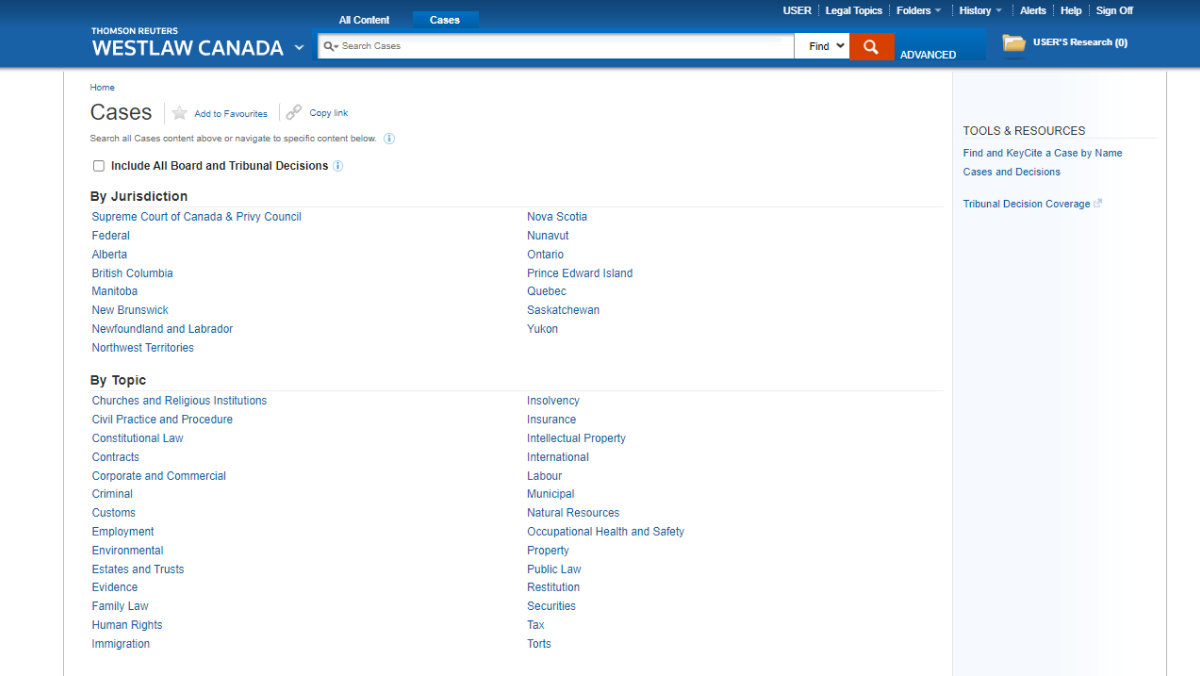
Task: Add Cases page to Favourites via star icon
Action: [179, 113]
